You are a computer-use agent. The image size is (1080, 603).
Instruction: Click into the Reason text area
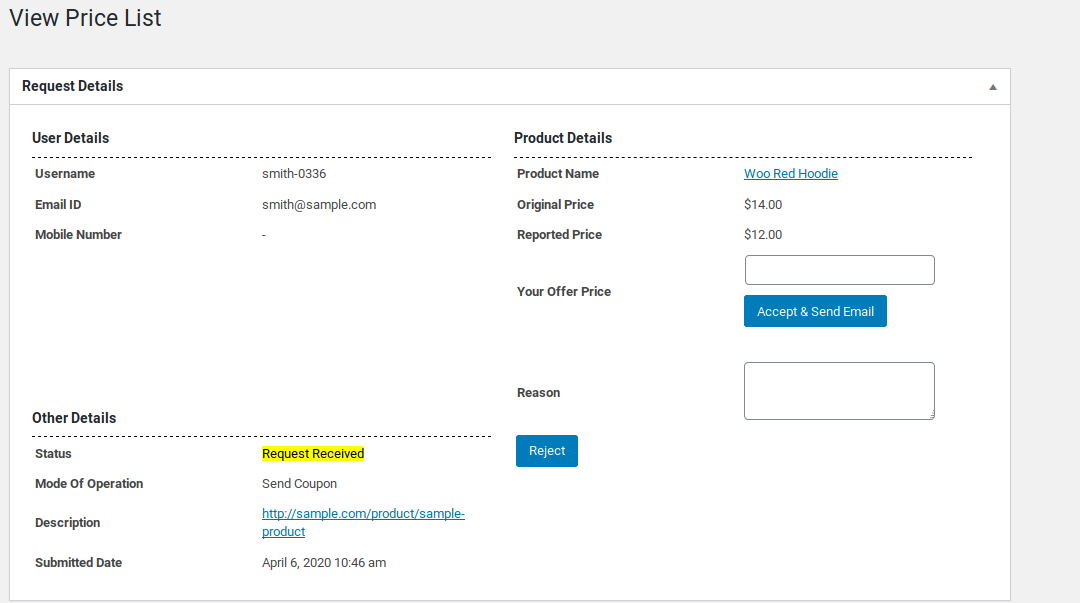click(838, 390)
